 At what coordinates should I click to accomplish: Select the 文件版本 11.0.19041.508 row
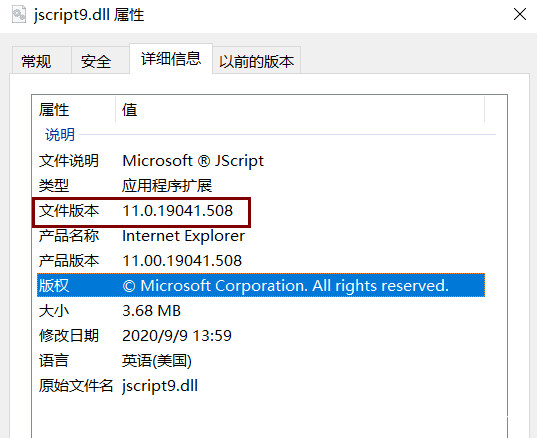(x=261, y=211)
